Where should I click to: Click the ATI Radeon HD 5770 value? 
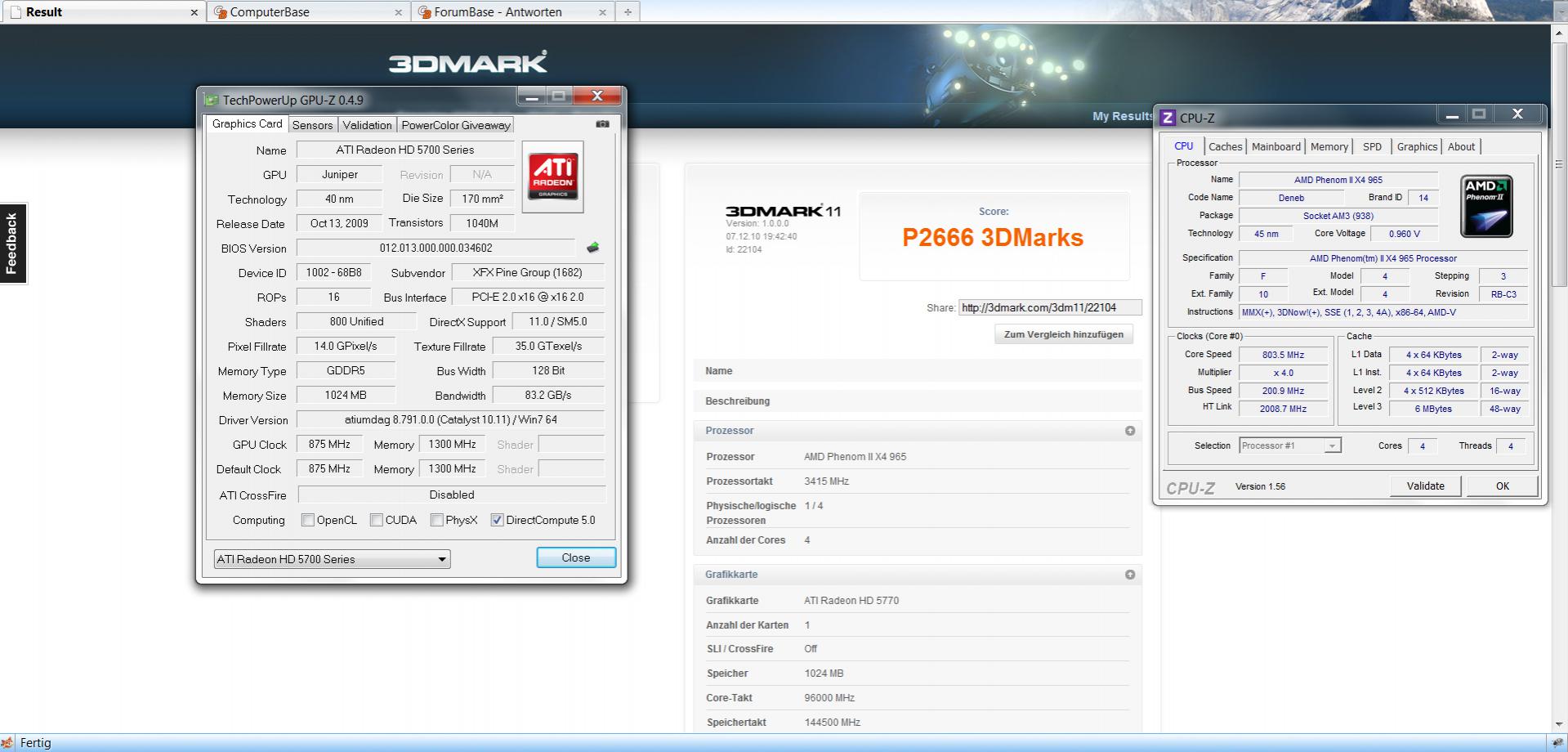pyautogui.click(x=851, y=601)
